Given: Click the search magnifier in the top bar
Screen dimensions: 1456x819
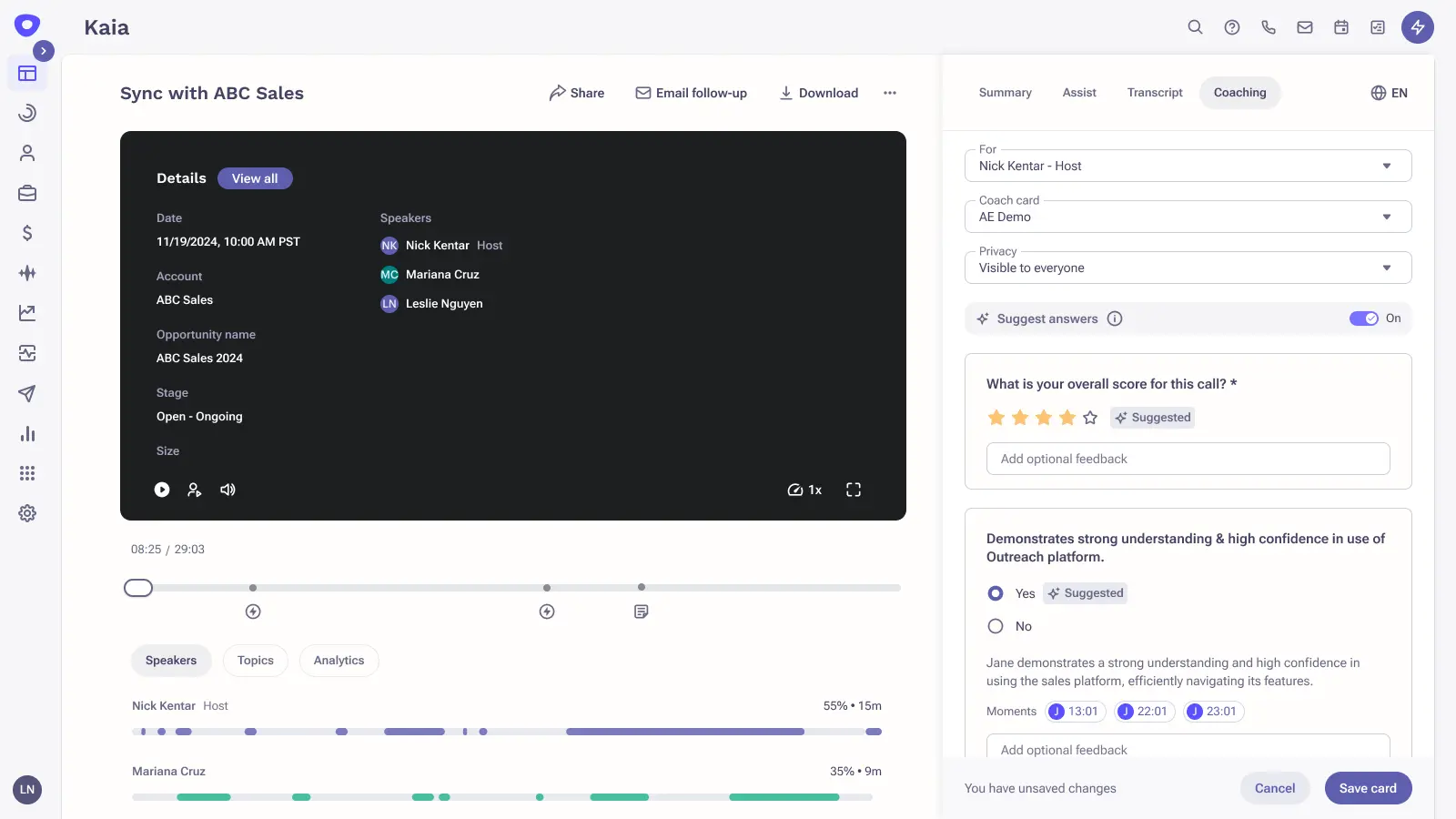Looking at the screenshot, I should (x=1195, y=27).
